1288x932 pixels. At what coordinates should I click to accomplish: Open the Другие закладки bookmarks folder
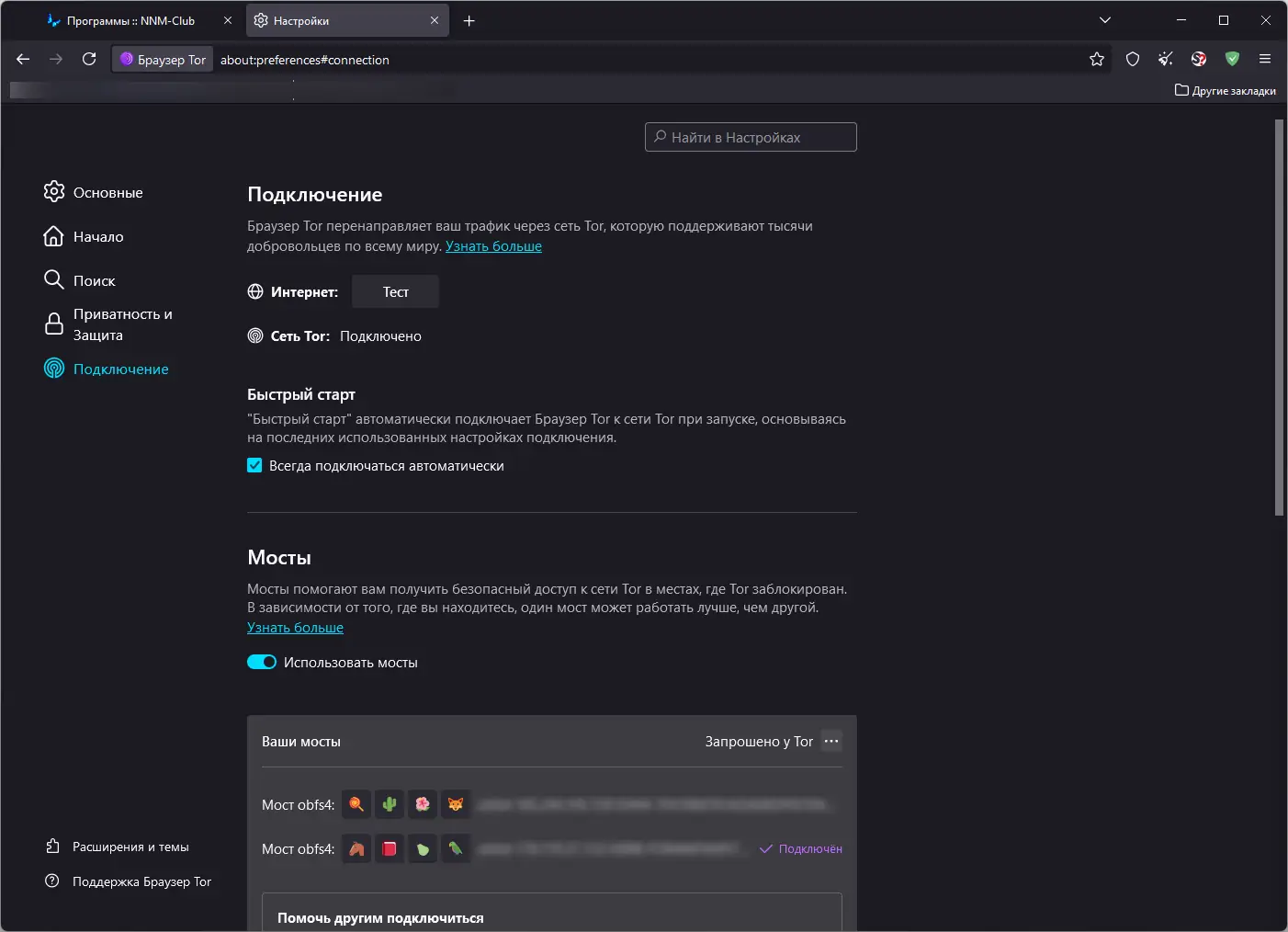(1226, 90)
